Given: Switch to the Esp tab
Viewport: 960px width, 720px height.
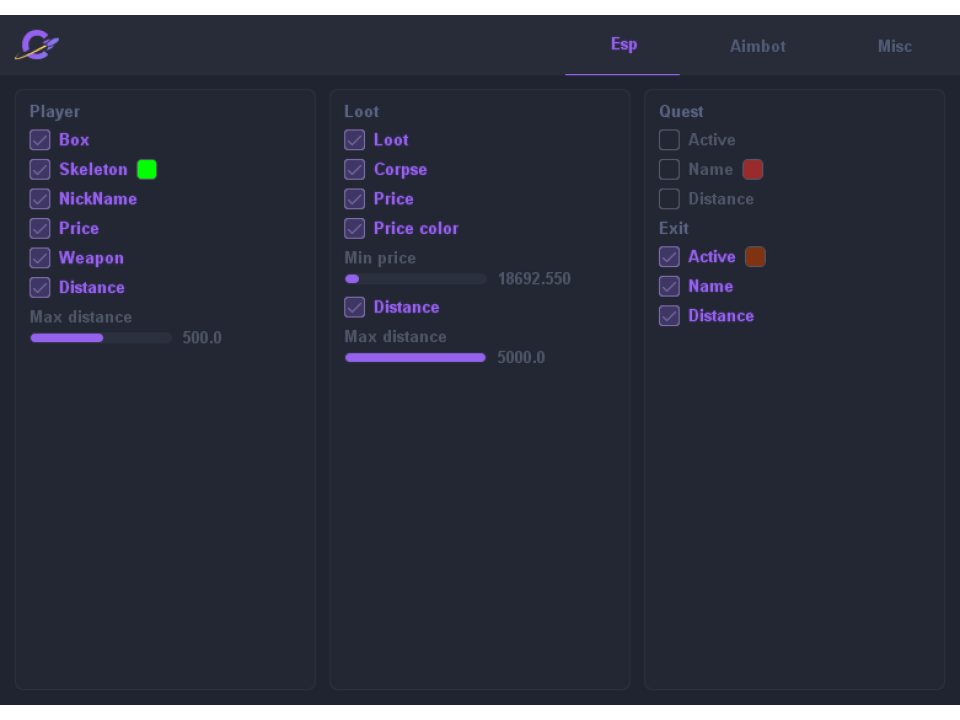Looking at the screenshot, I should point(623,45).
